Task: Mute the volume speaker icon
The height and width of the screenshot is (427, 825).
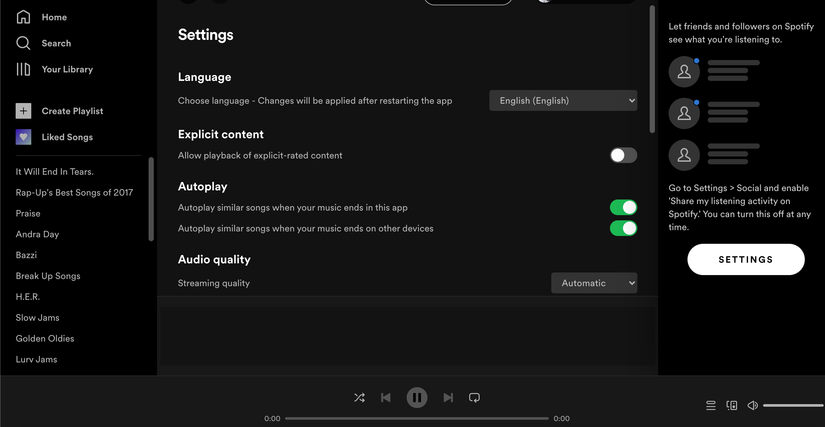Action: point(753,405)
